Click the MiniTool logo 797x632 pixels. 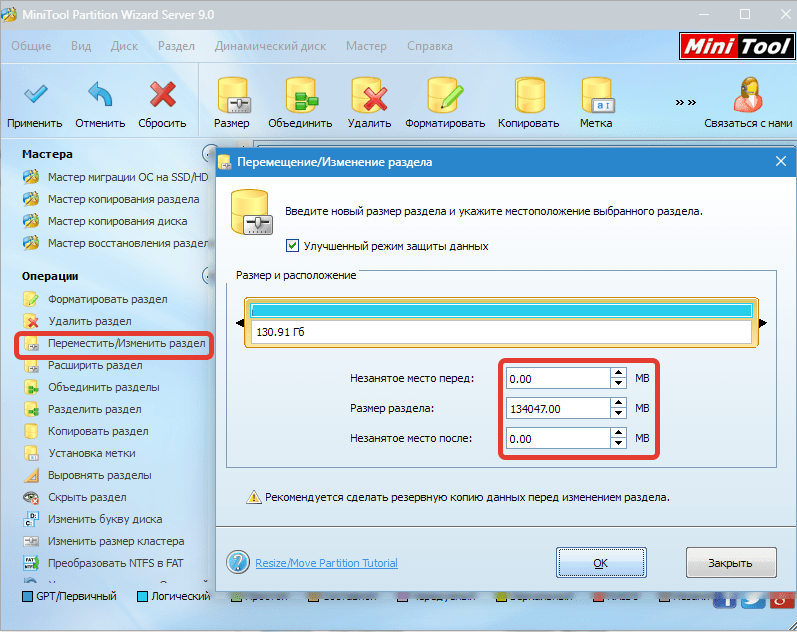click(737, 46)
